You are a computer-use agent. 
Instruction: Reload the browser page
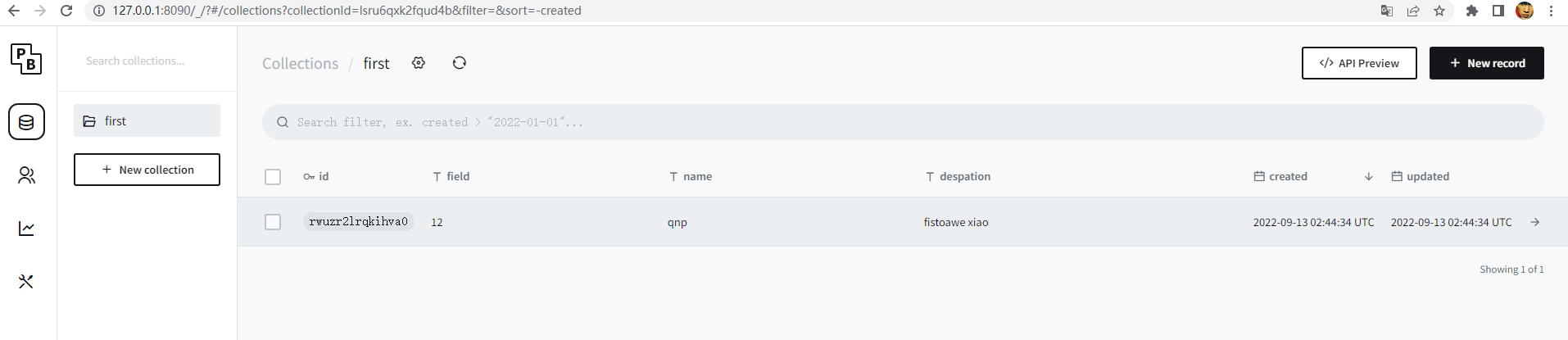67,11
